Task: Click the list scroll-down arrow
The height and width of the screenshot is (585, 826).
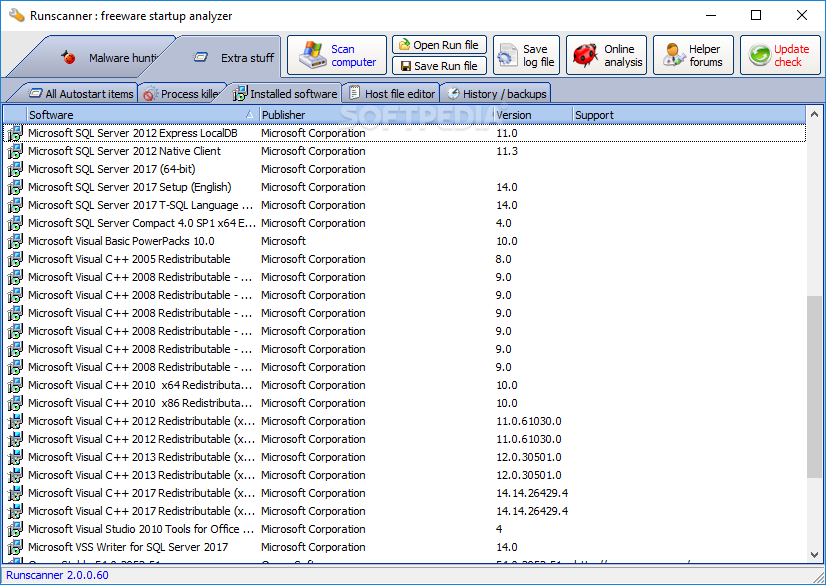Action: (814, 554)
